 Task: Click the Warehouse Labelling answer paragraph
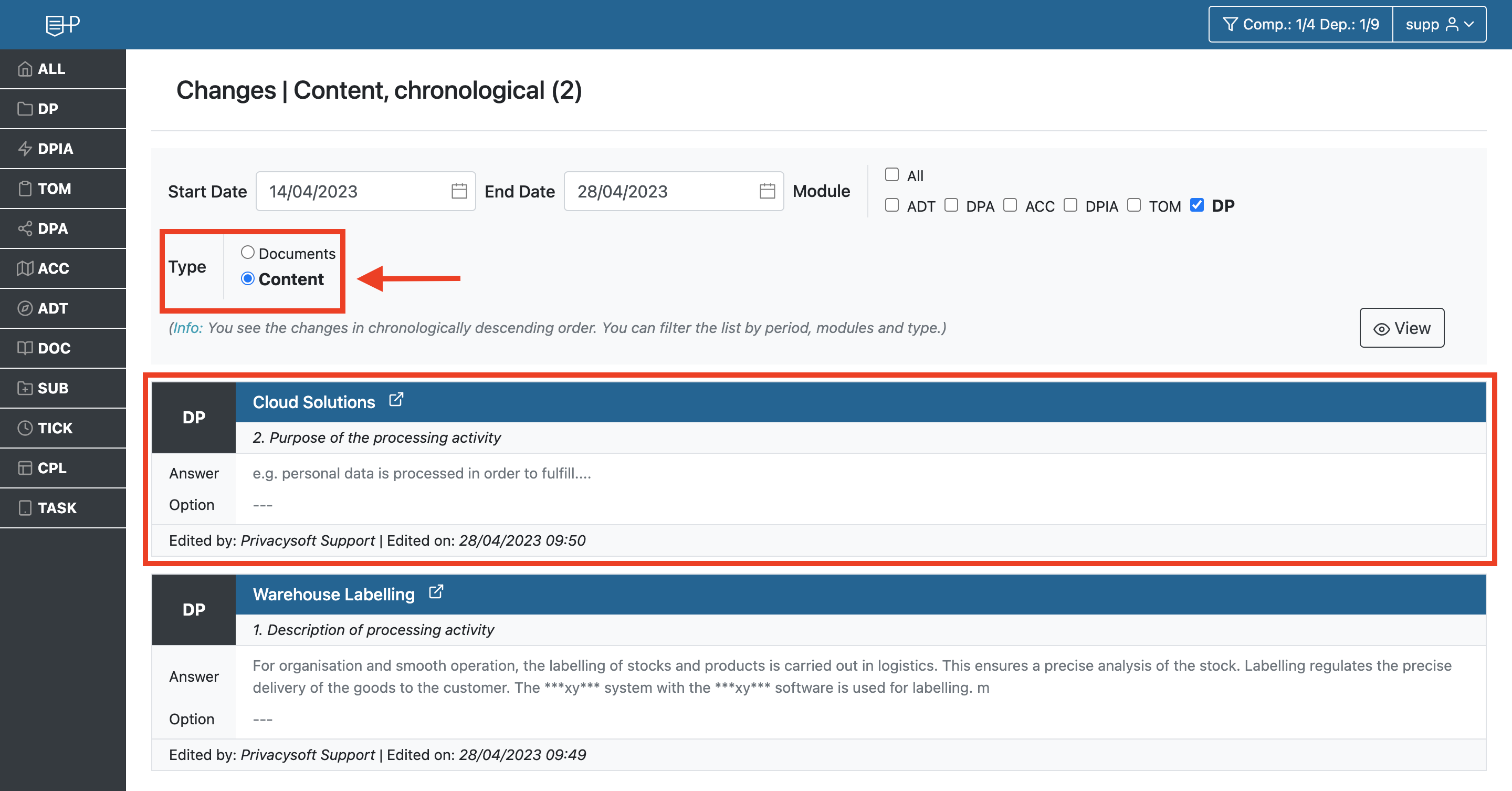852,676
